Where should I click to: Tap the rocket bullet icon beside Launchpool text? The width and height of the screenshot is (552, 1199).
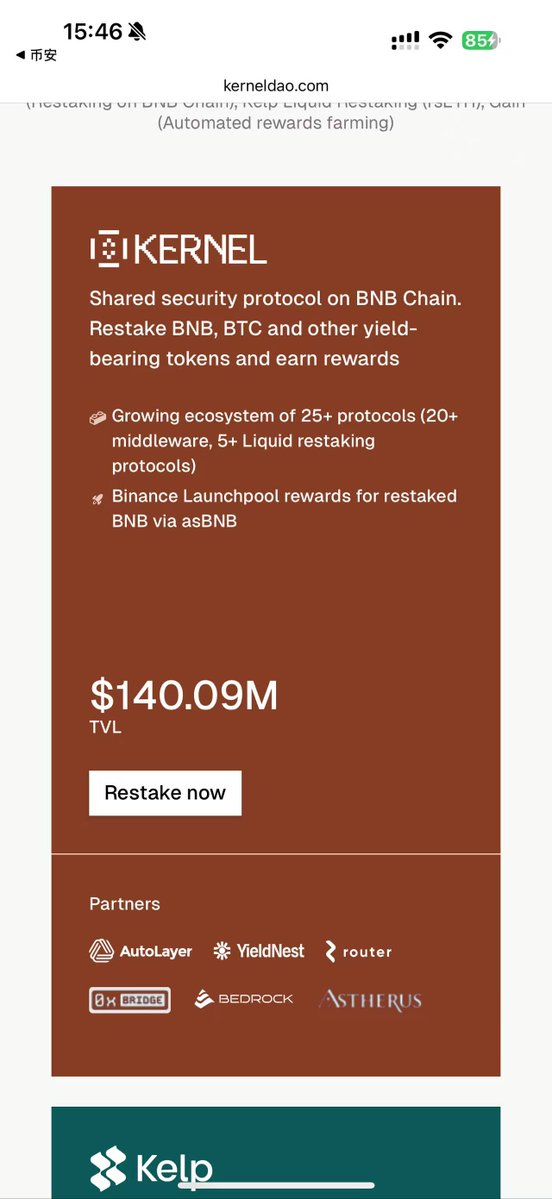click(x=97, y=499)
